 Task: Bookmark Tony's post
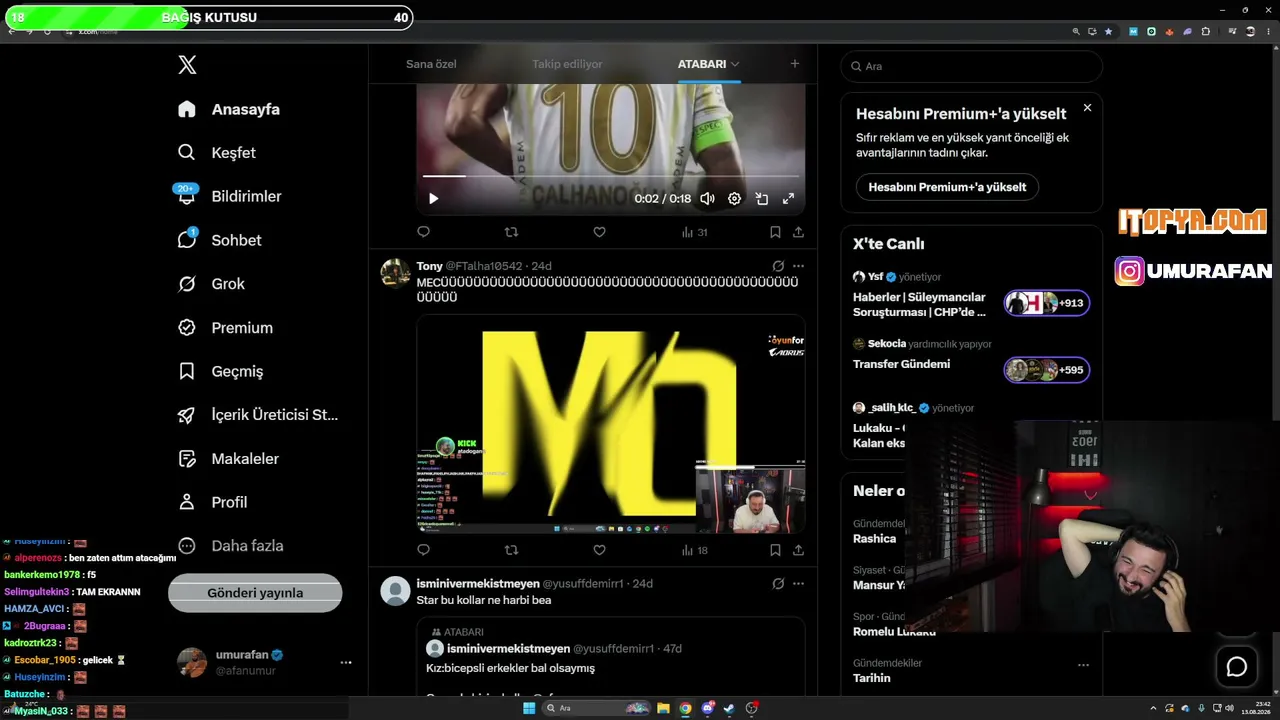click(775, 550)
